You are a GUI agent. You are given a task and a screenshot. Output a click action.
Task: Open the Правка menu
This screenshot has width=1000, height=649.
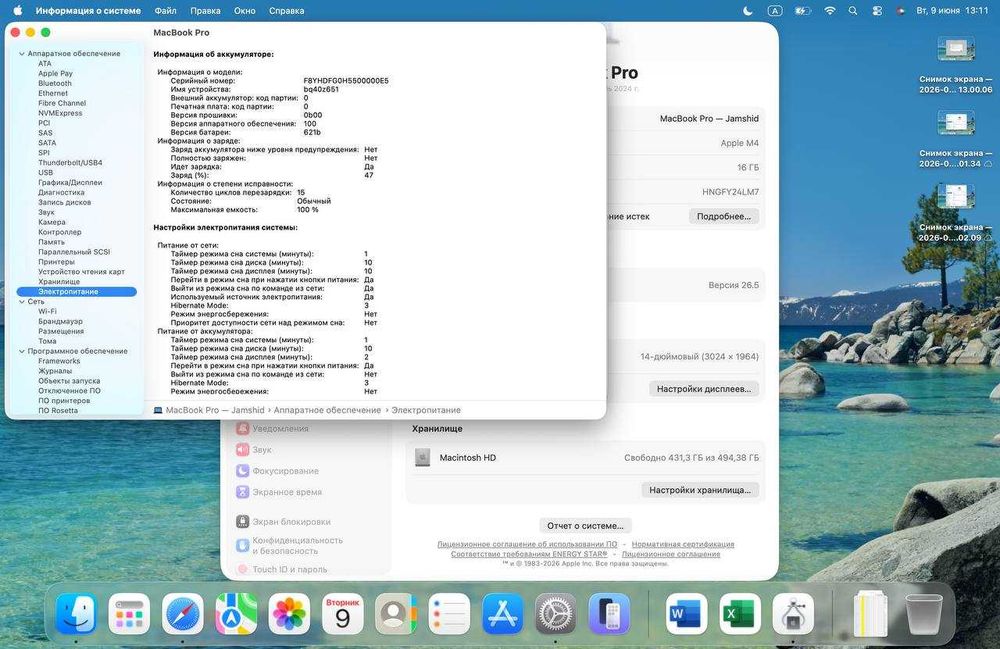tap(205, 11)
